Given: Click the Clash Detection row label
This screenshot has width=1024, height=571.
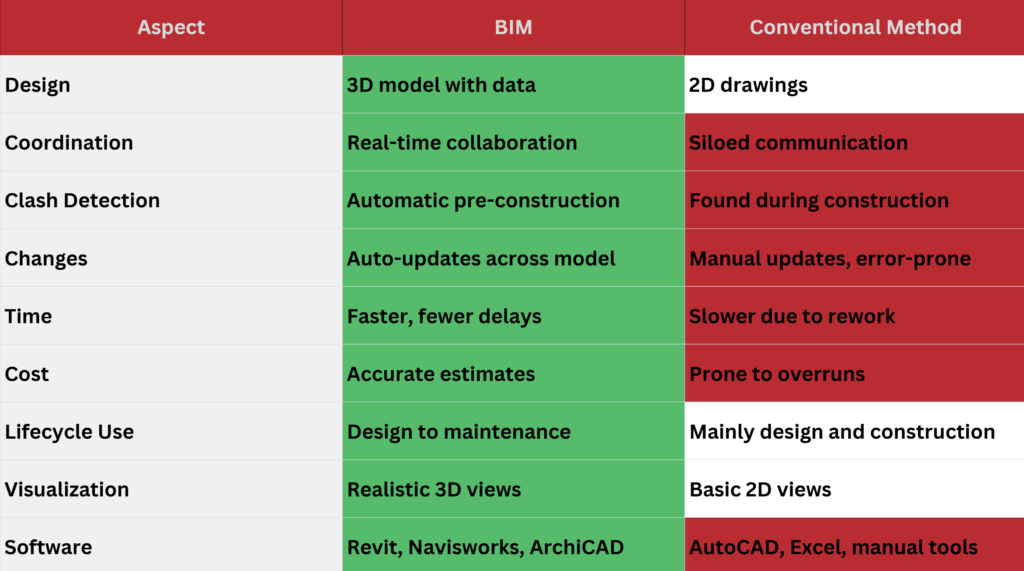Looking at the screenshot, I should pyautogui.click(x=82, y=201).
